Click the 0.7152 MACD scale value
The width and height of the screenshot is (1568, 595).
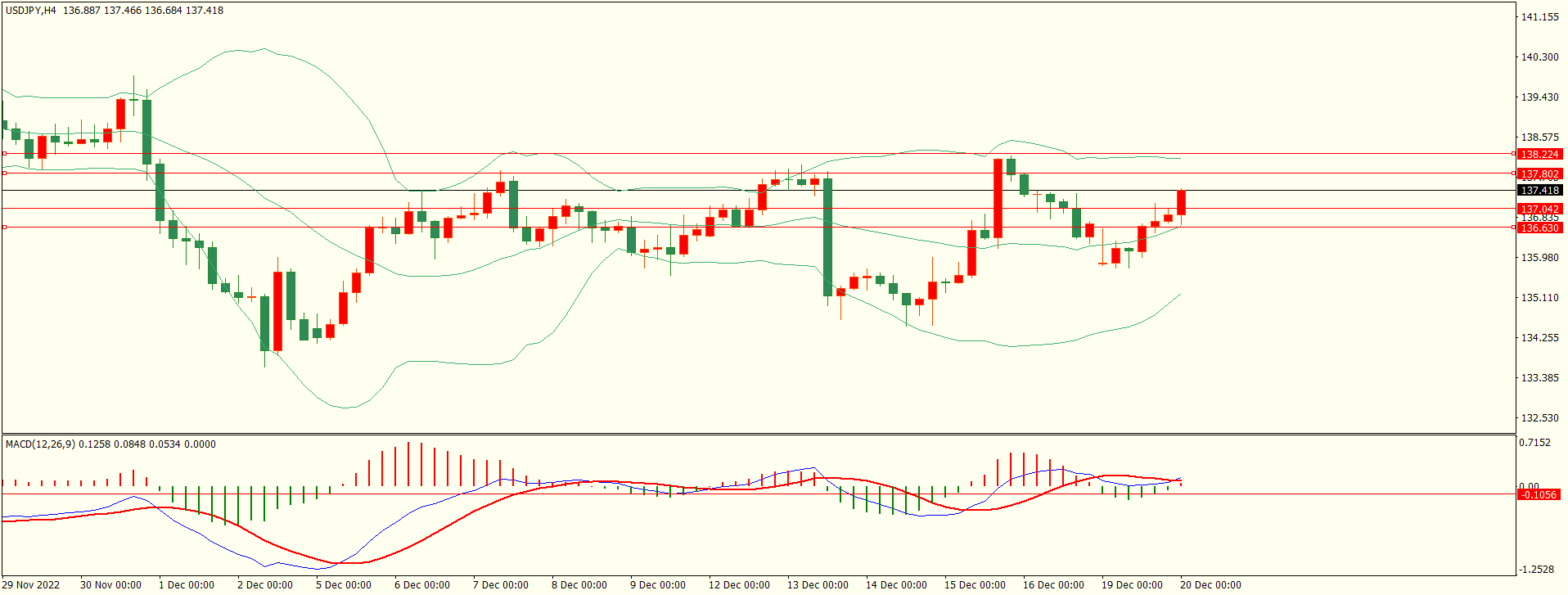pos(1534,443)
